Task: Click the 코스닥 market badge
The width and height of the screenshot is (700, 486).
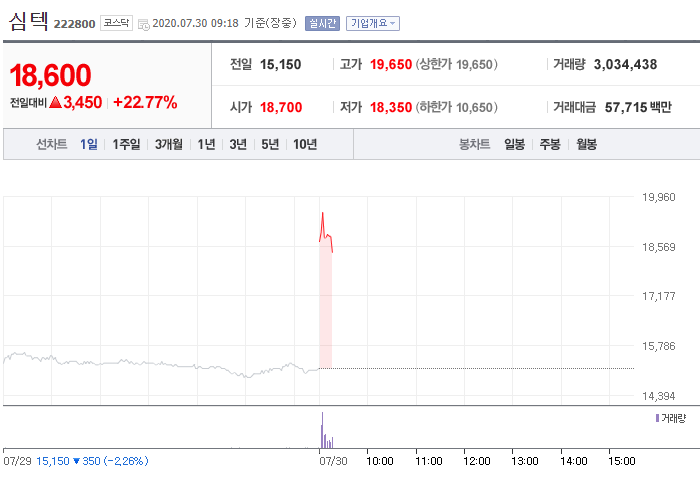Action: point(116,23)
